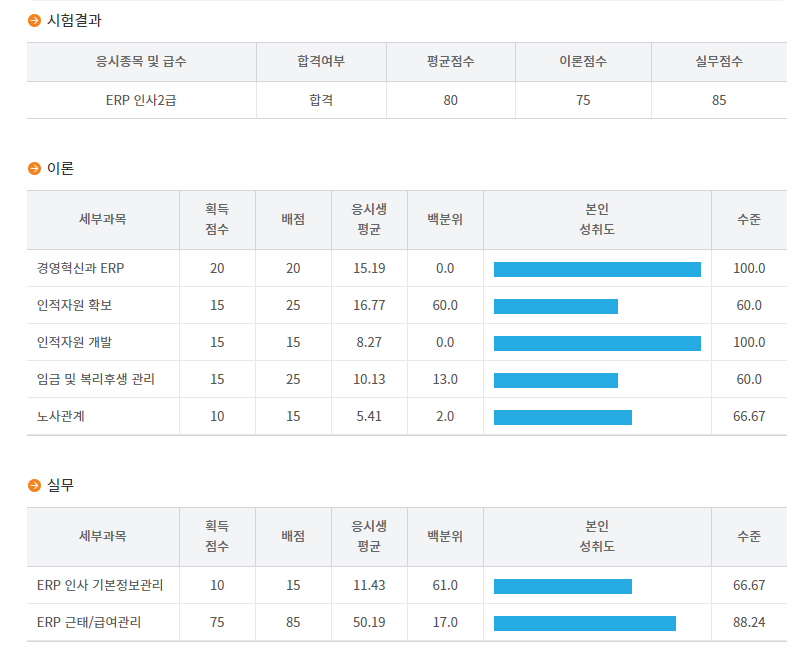Image resolution: width=798 pixels, height=668 pixels.
Task: Select the 5.41 examinee average value
Action: click(x=369, y=416)
